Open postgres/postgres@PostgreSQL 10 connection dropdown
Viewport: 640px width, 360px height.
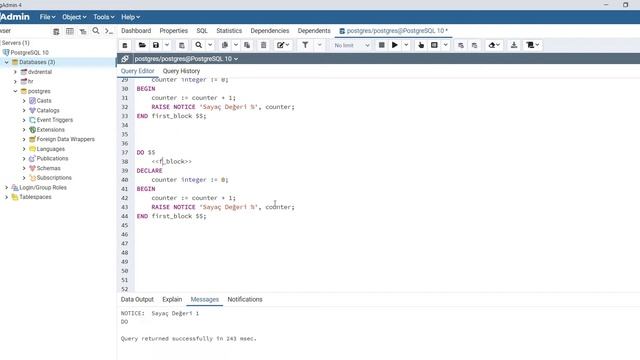(186, 59)
